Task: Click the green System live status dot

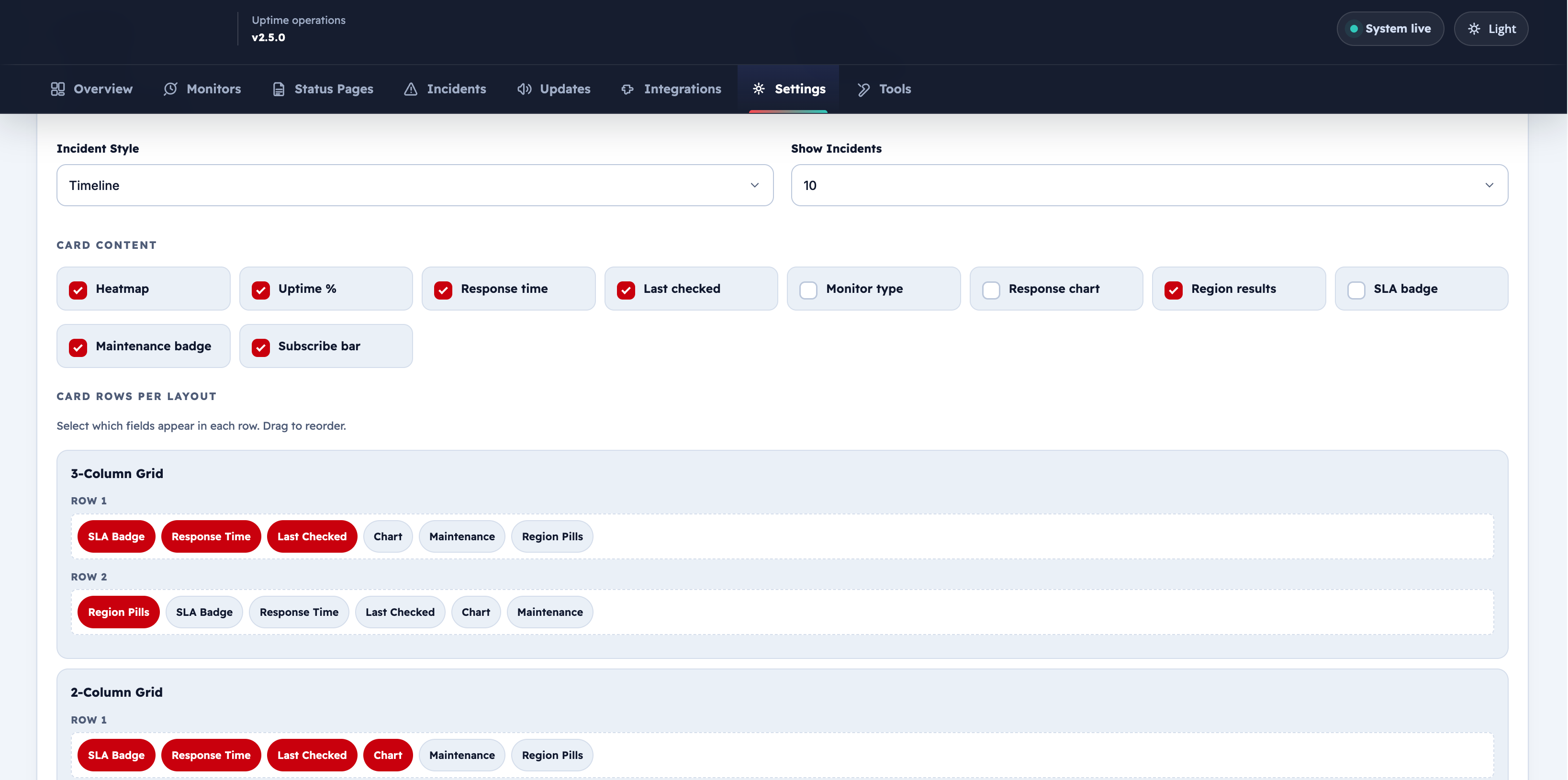Action: 1354,29
